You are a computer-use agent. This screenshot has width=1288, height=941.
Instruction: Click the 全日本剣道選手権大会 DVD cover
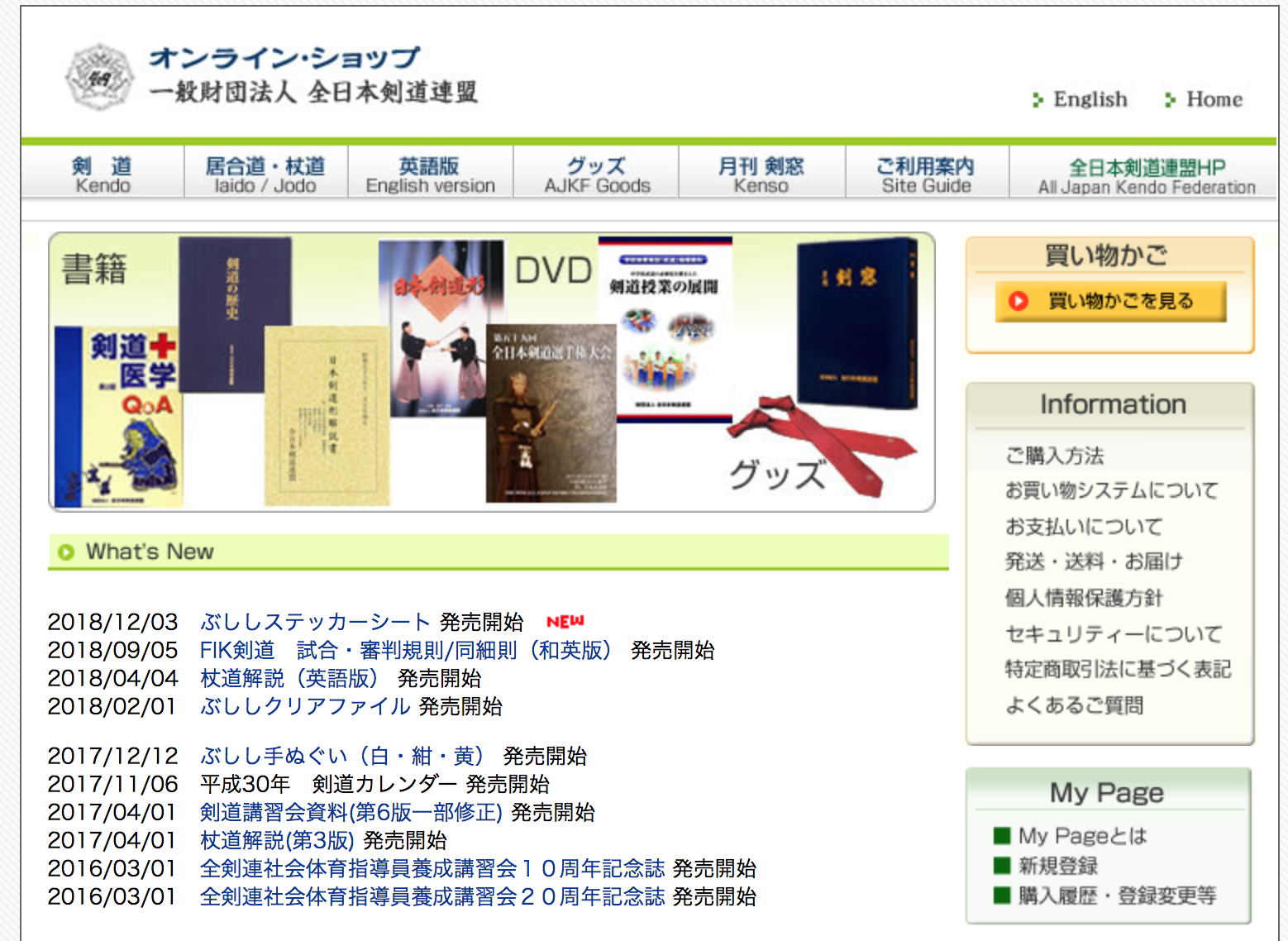[551, 413]
